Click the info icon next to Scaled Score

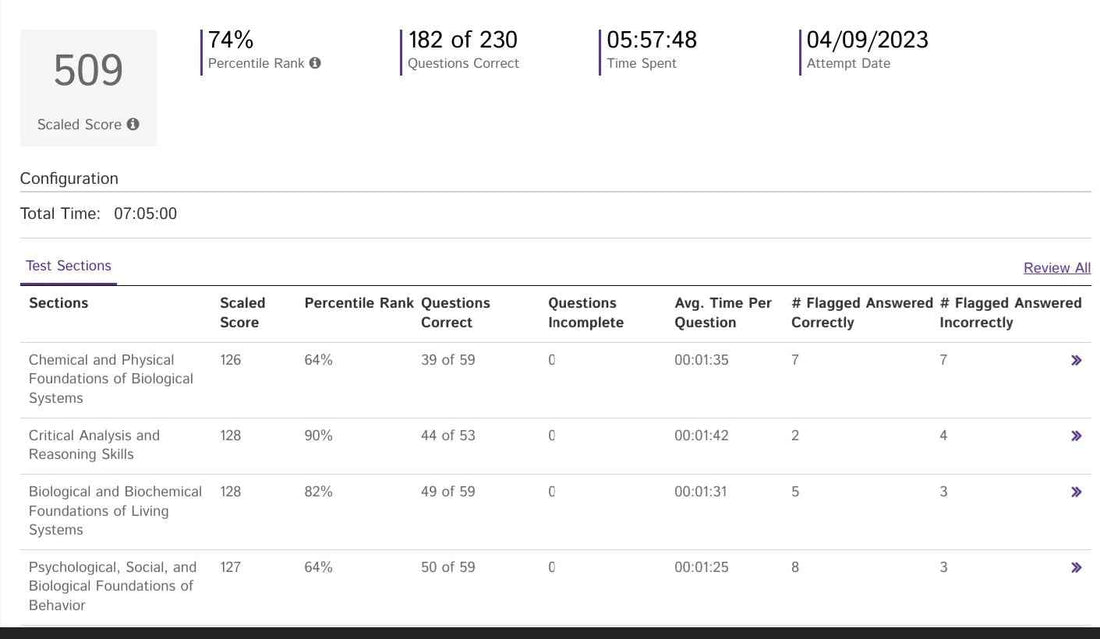[133, 125]
